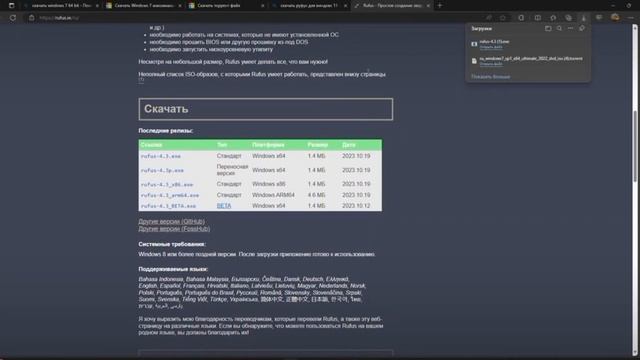Click the 'Платформа' table column header
This screenshot has height=360, width=640.
coord(268,145)
